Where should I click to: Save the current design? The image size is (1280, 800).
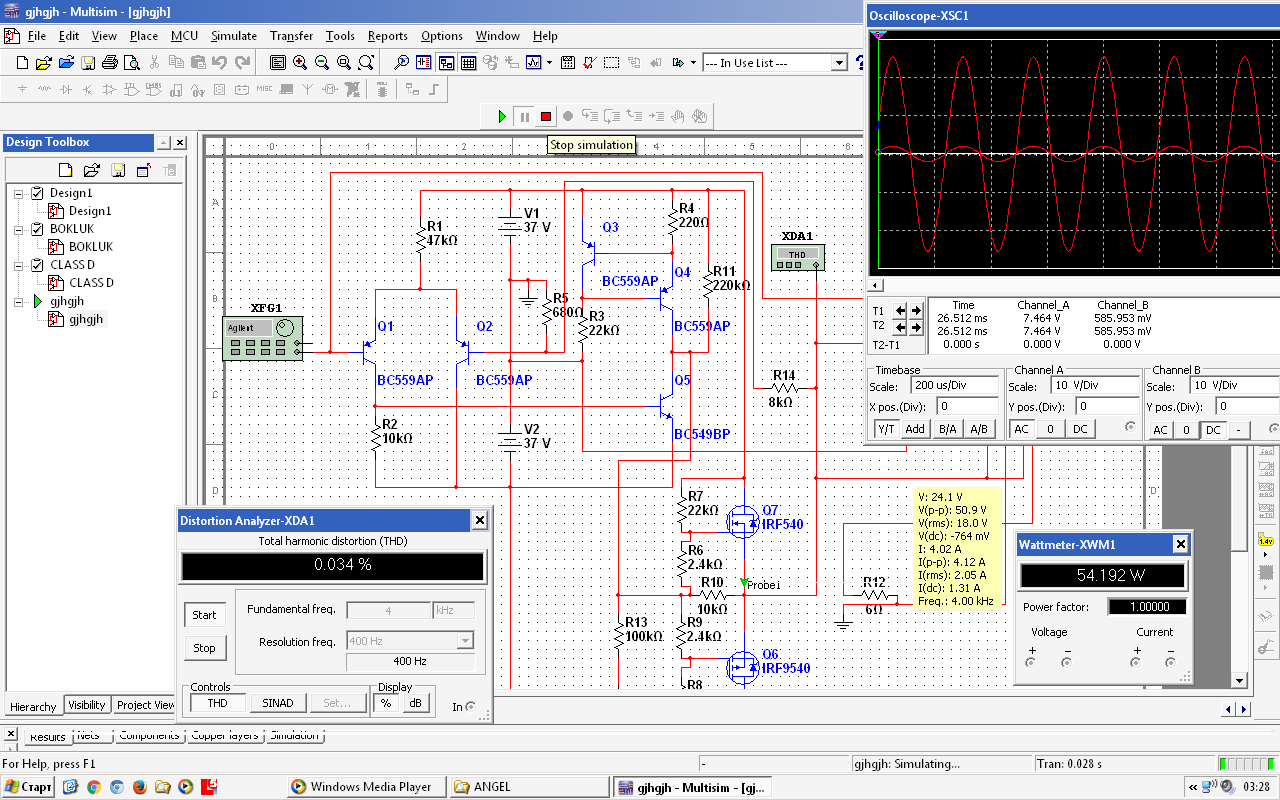click(x=88, y=62)
